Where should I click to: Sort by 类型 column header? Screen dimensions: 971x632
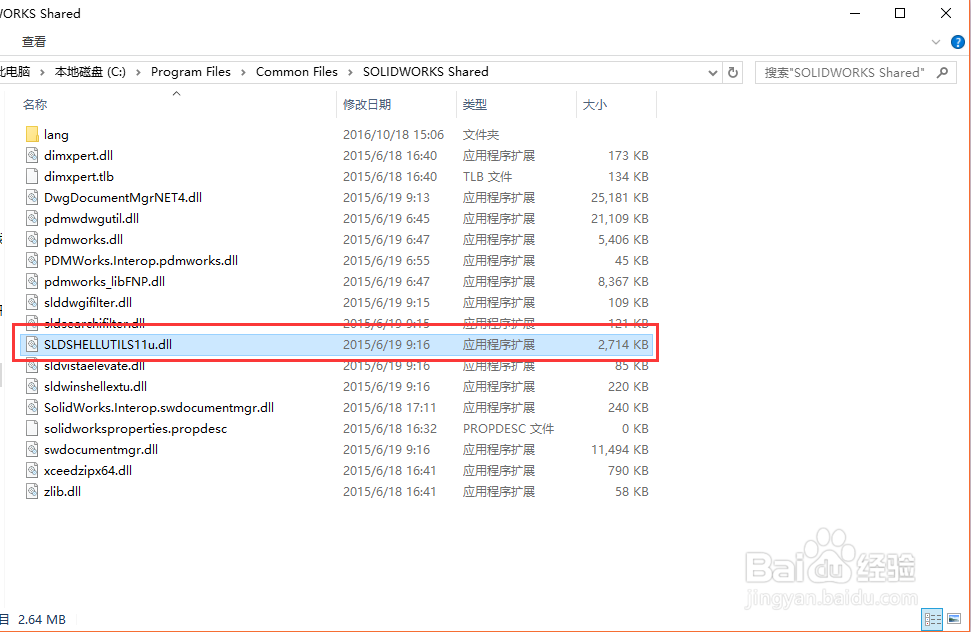(475, 105)
